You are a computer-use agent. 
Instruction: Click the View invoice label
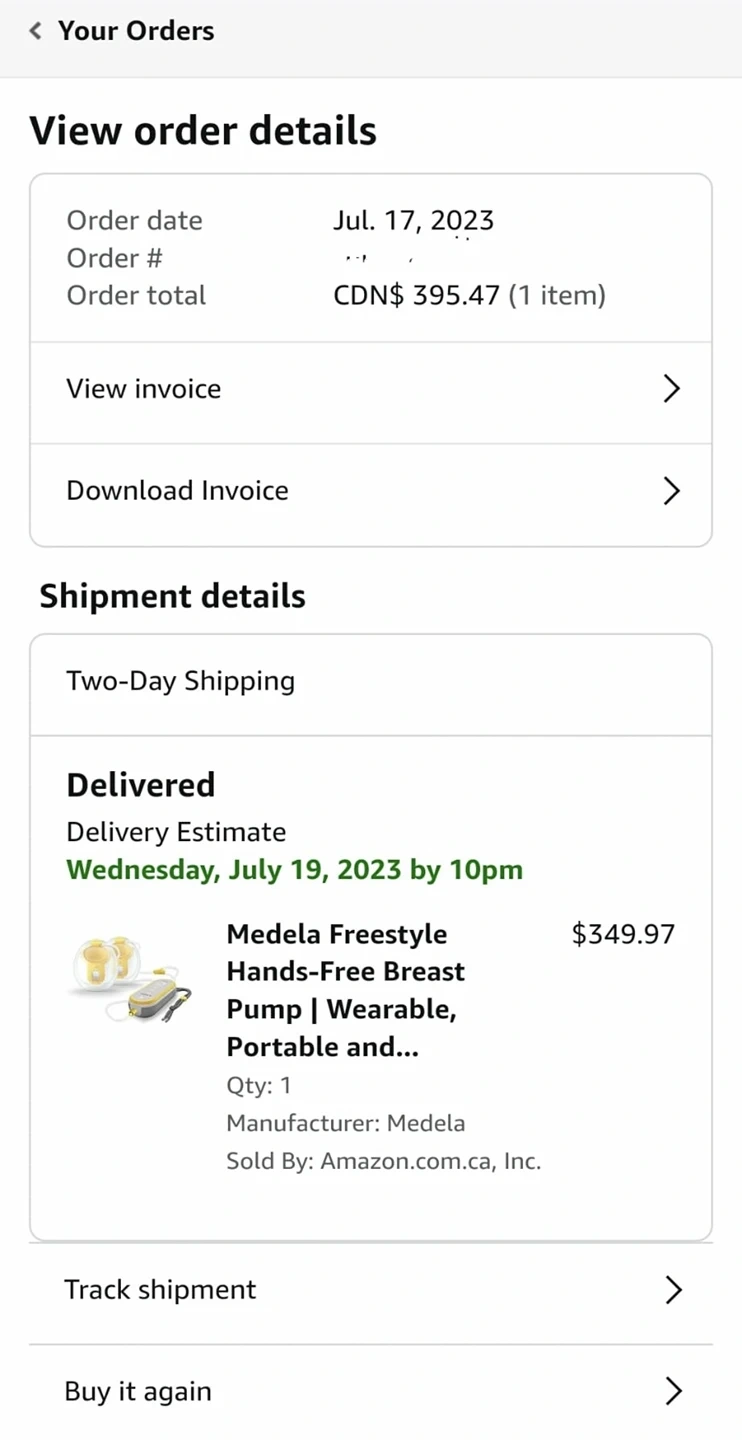[144, 389]
